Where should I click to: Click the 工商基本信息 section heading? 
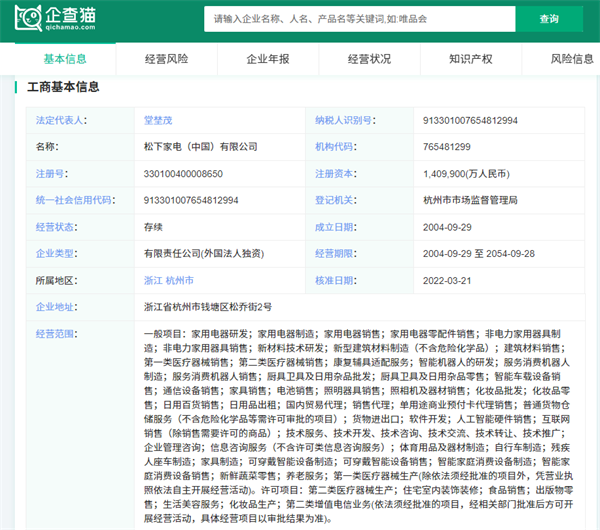coord(63,87)
